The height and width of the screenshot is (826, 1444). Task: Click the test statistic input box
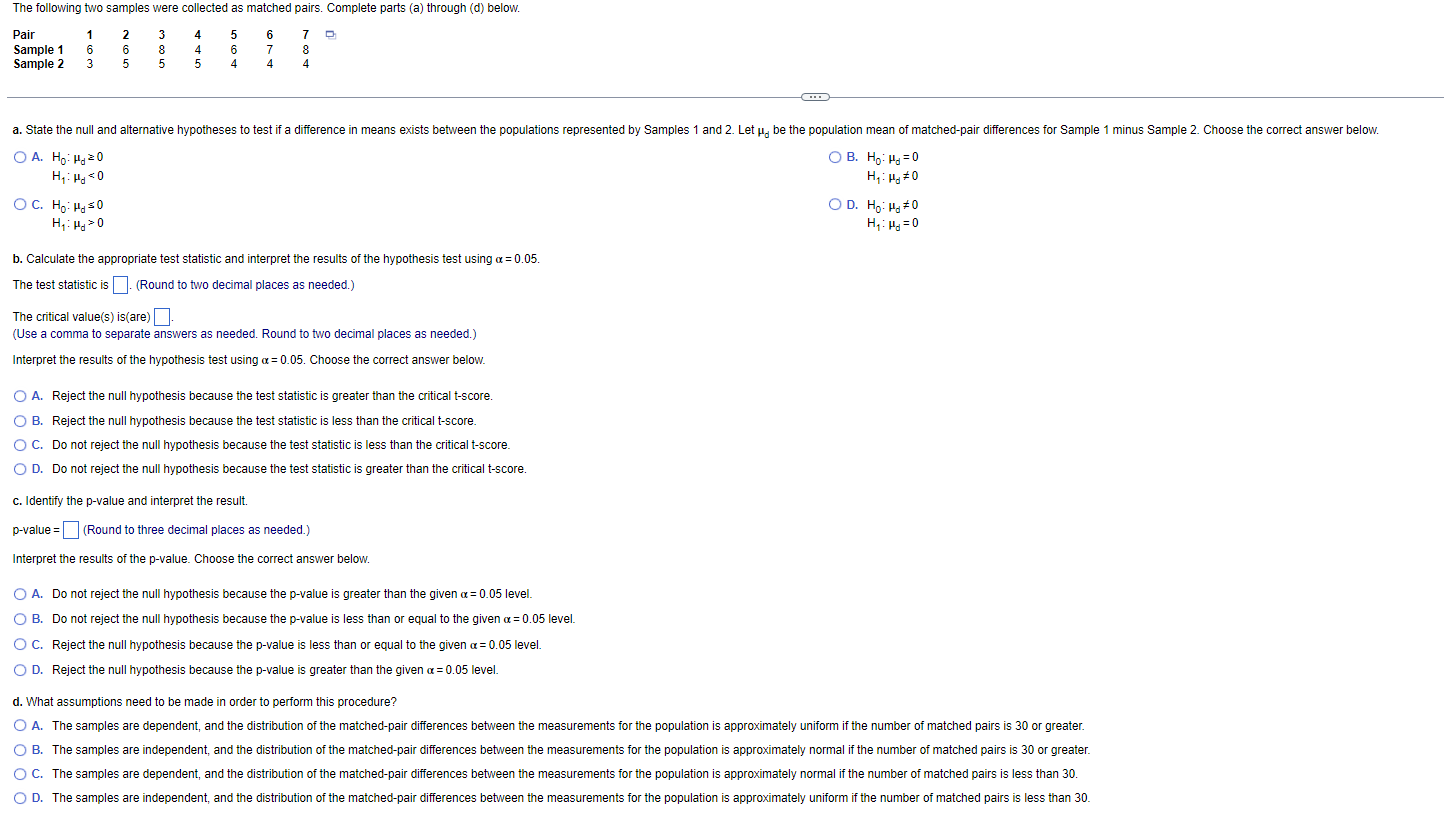tap(120, 285)
